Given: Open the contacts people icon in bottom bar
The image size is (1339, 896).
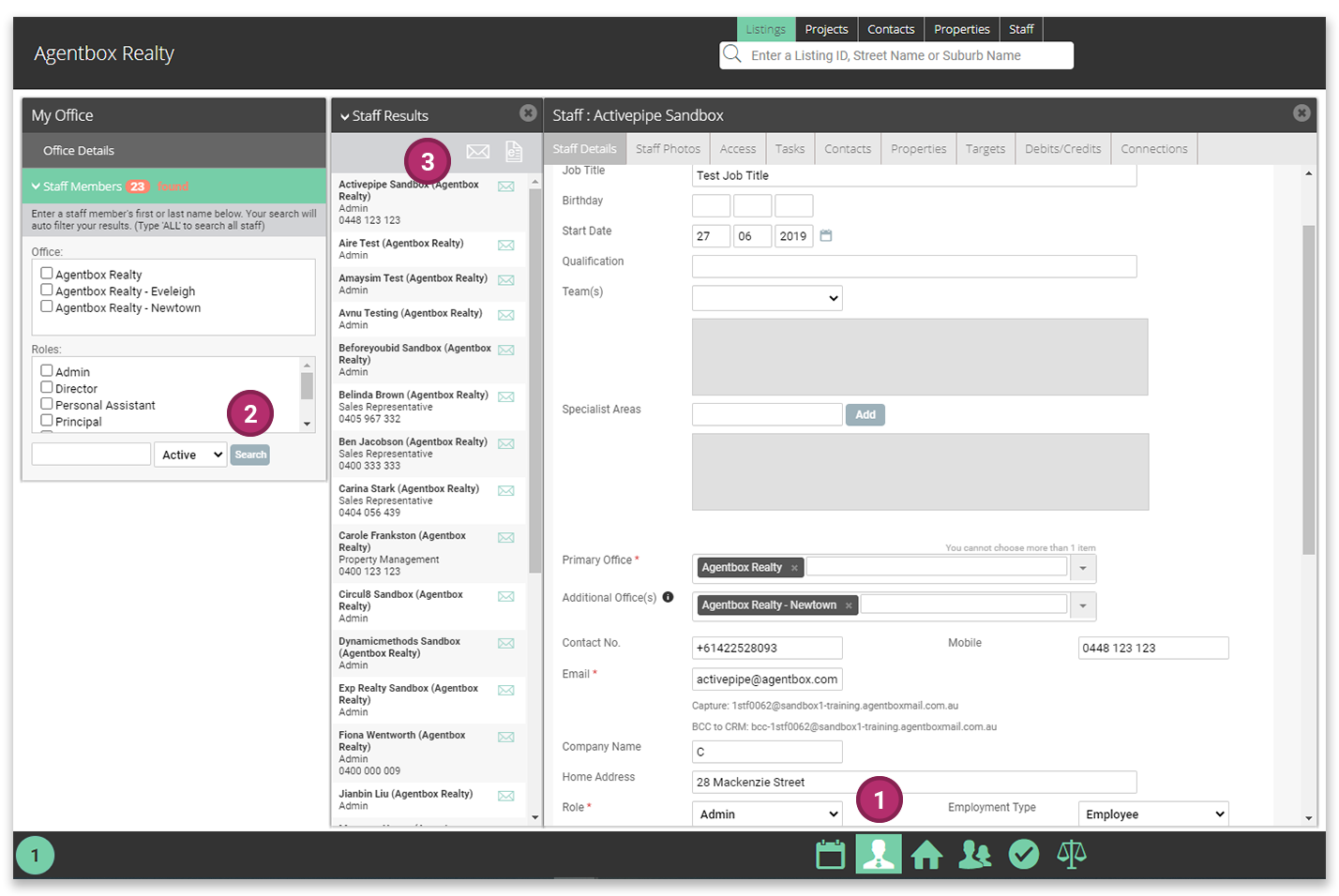Looking at the screenshot, I should [x=975, y=855].
